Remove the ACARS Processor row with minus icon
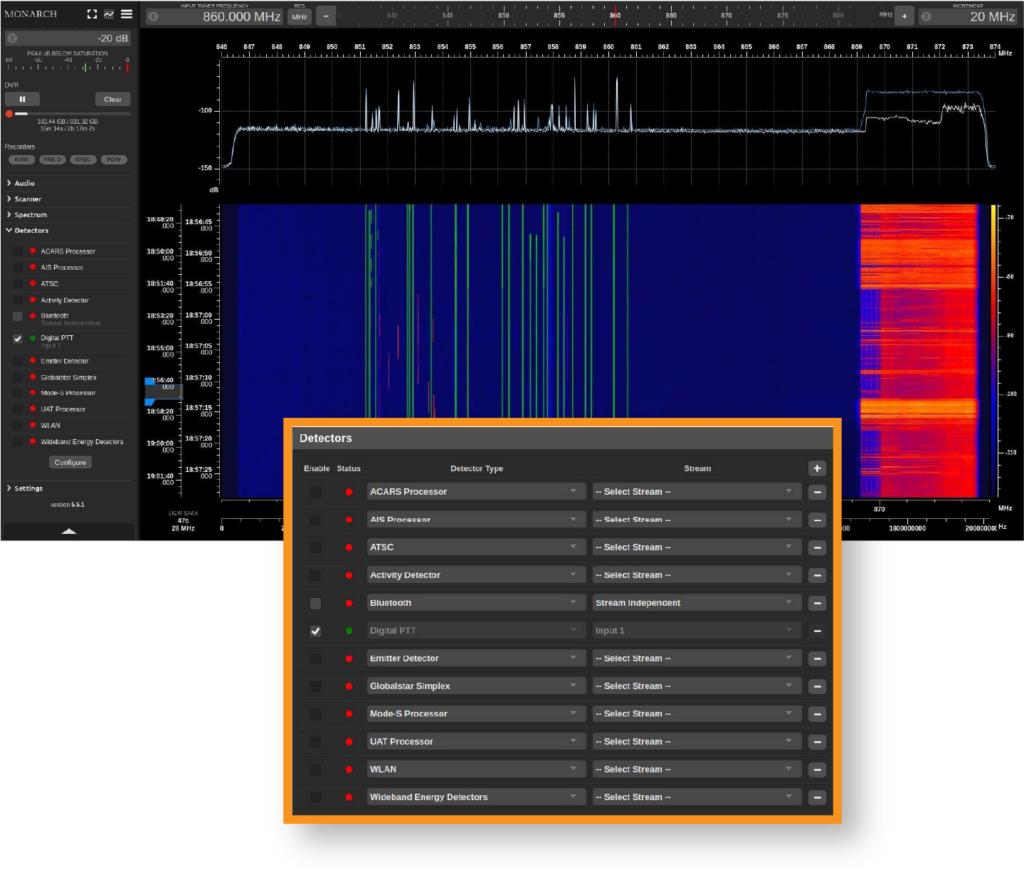1024x882 pixels. [x=817, y=492]
